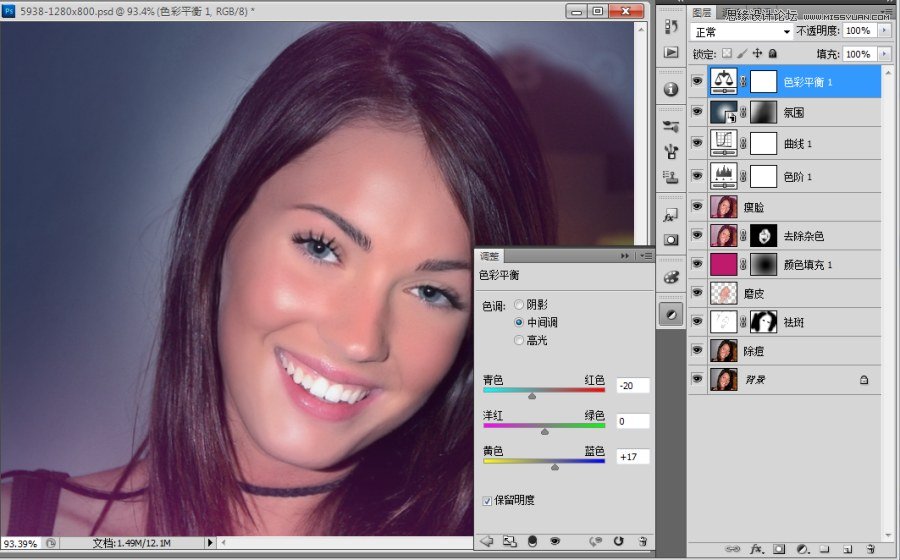Create new group folder icon
Viewport: 900px width, 560px height.
pos(824,549)
